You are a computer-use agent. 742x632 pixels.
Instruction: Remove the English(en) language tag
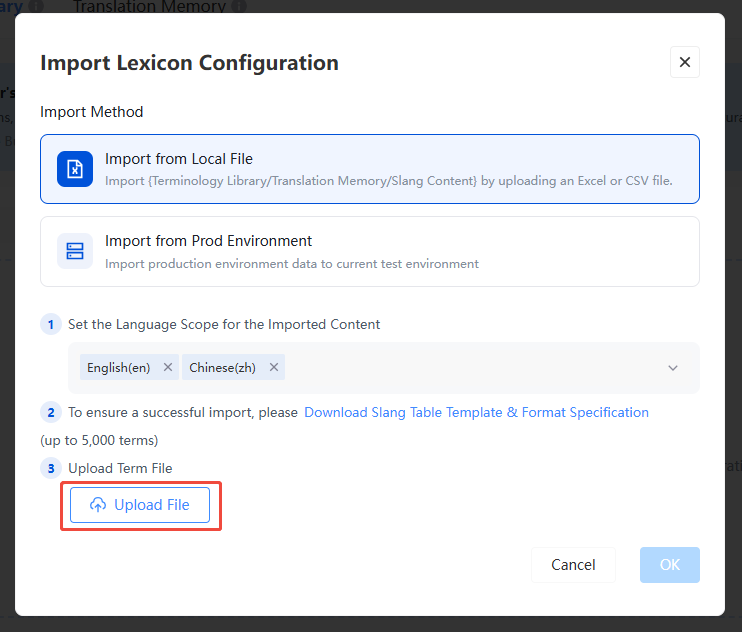(168, 367)
